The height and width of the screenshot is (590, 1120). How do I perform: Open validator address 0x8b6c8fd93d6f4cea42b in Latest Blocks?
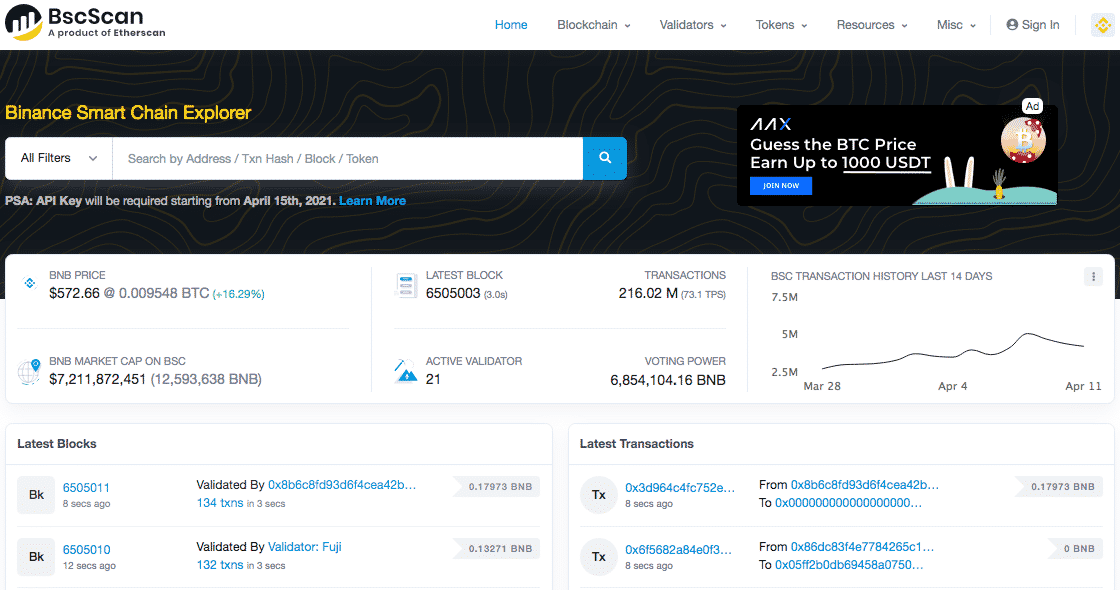342,485
